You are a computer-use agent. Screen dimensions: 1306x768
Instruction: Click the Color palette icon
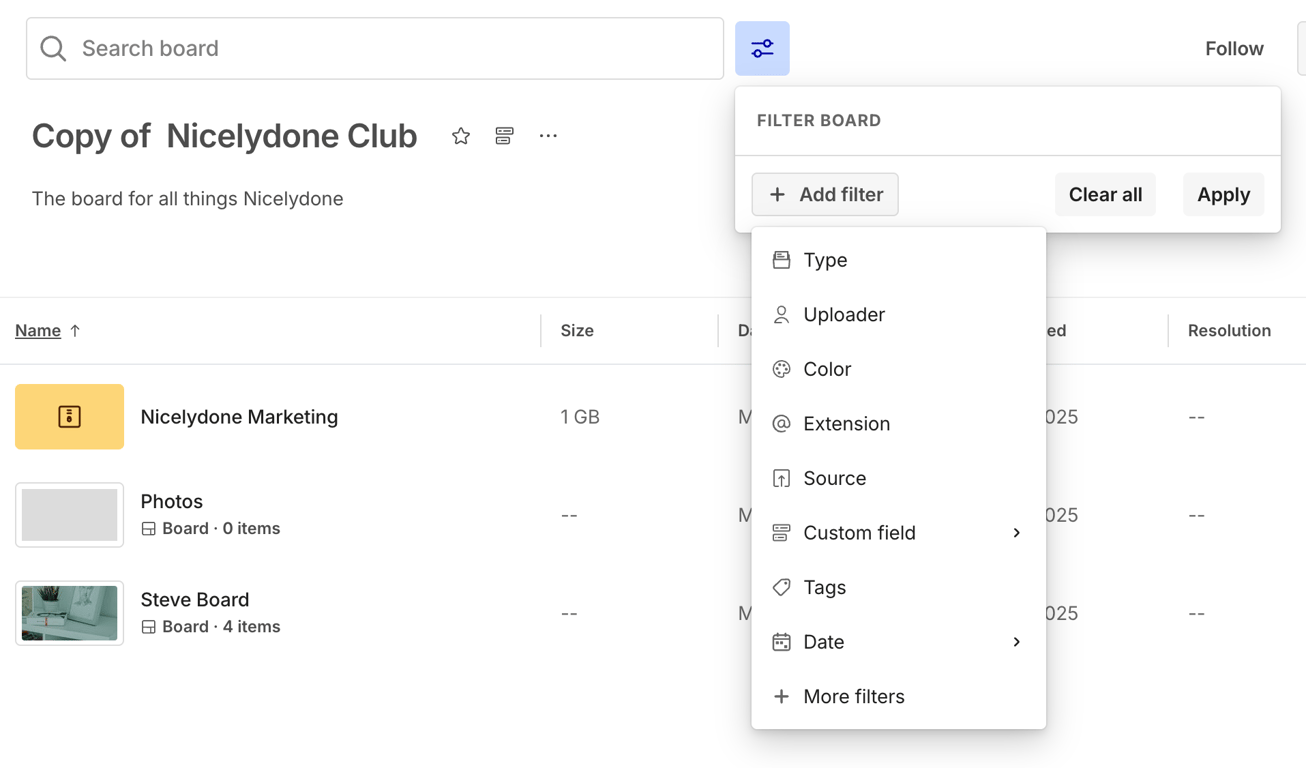[x=781, y=369]
